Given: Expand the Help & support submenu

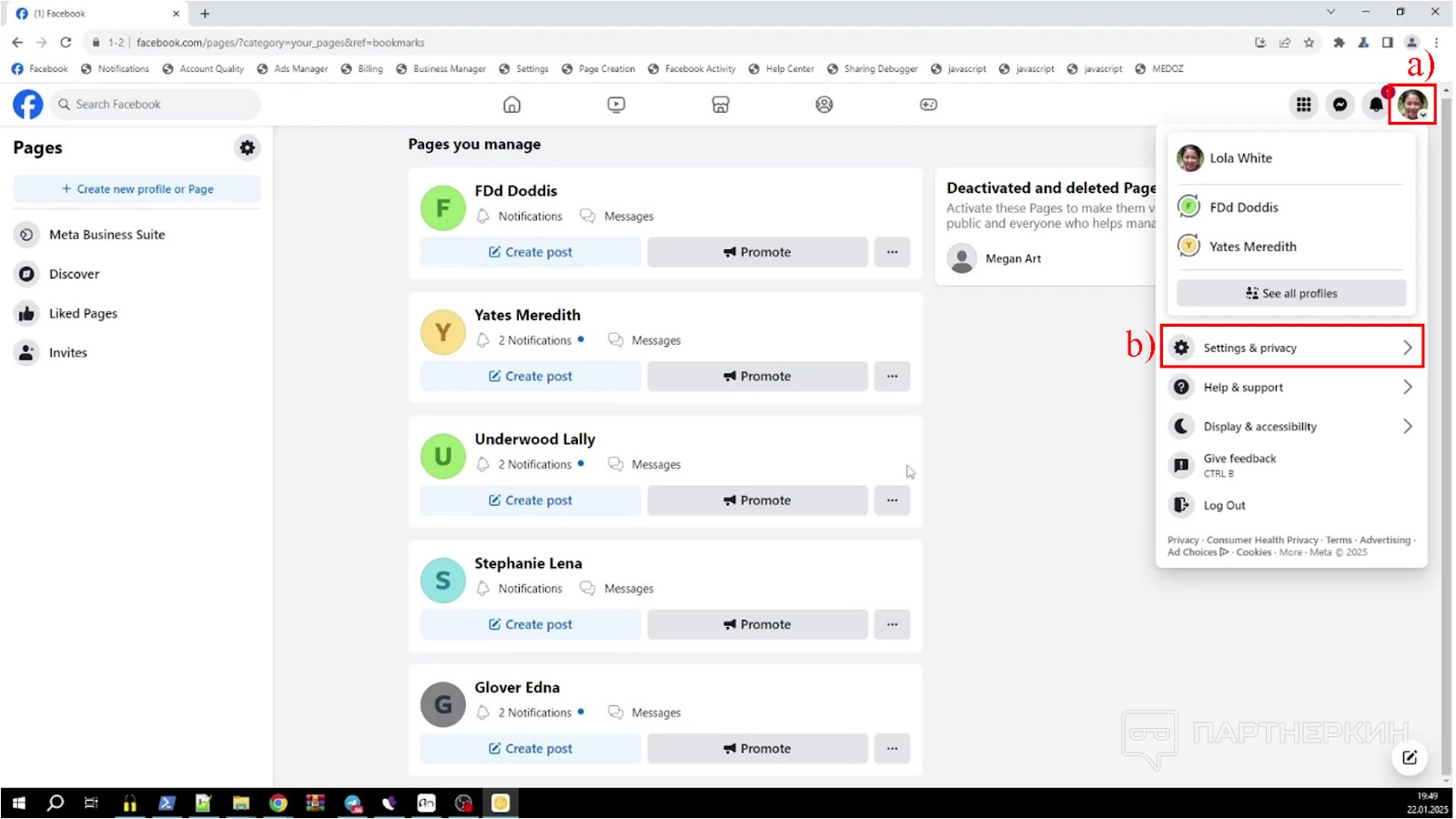Looking at the screenshot, I should [x=1290, y=387].
